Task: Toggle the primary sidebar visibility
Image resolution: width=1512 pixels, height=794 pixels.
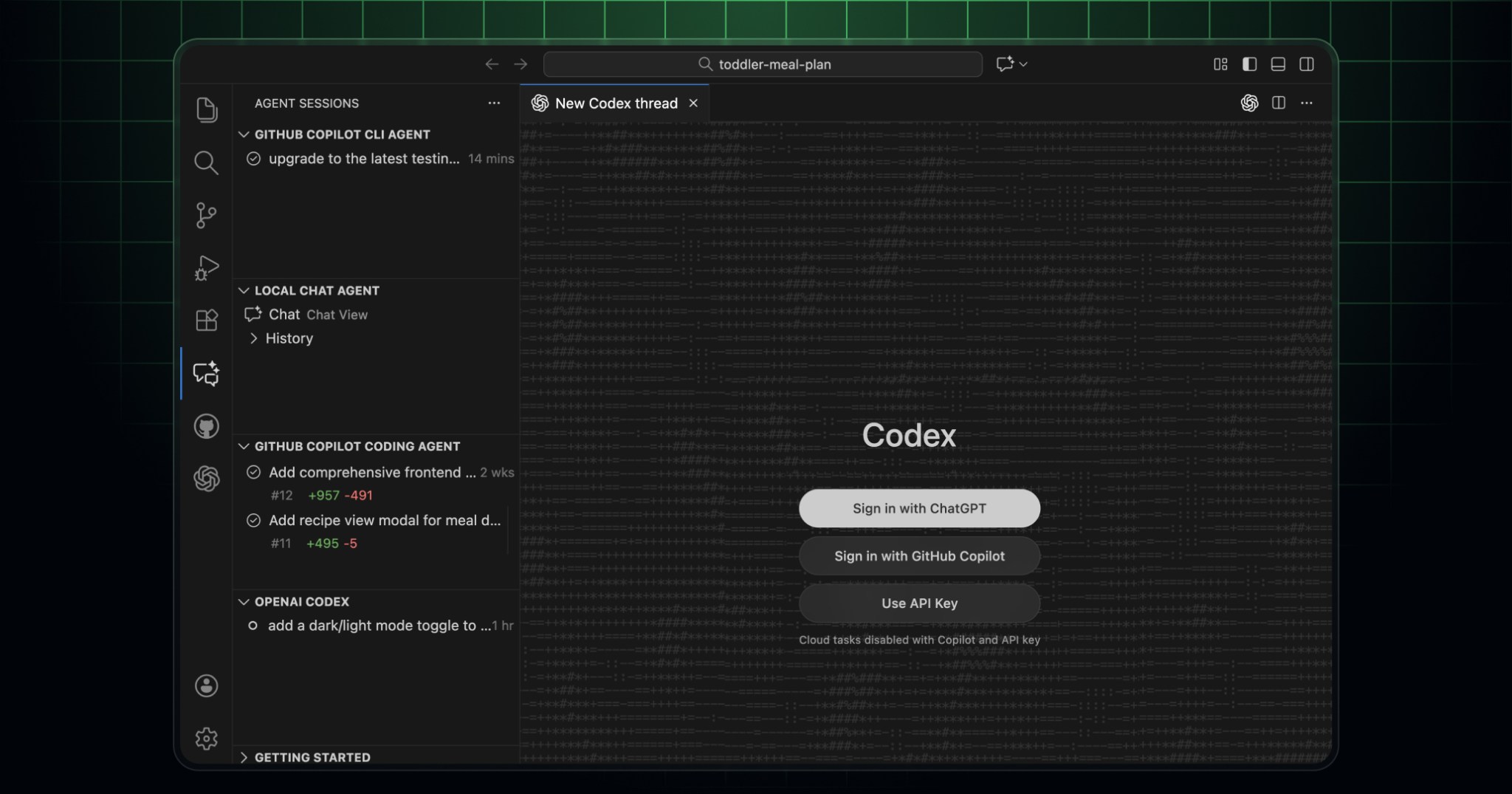Action: click(x=1249, y=64)
